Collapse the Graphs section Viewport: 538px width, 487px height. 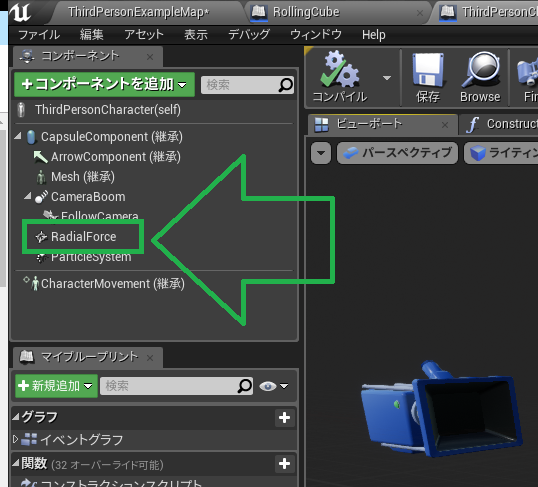15,417
